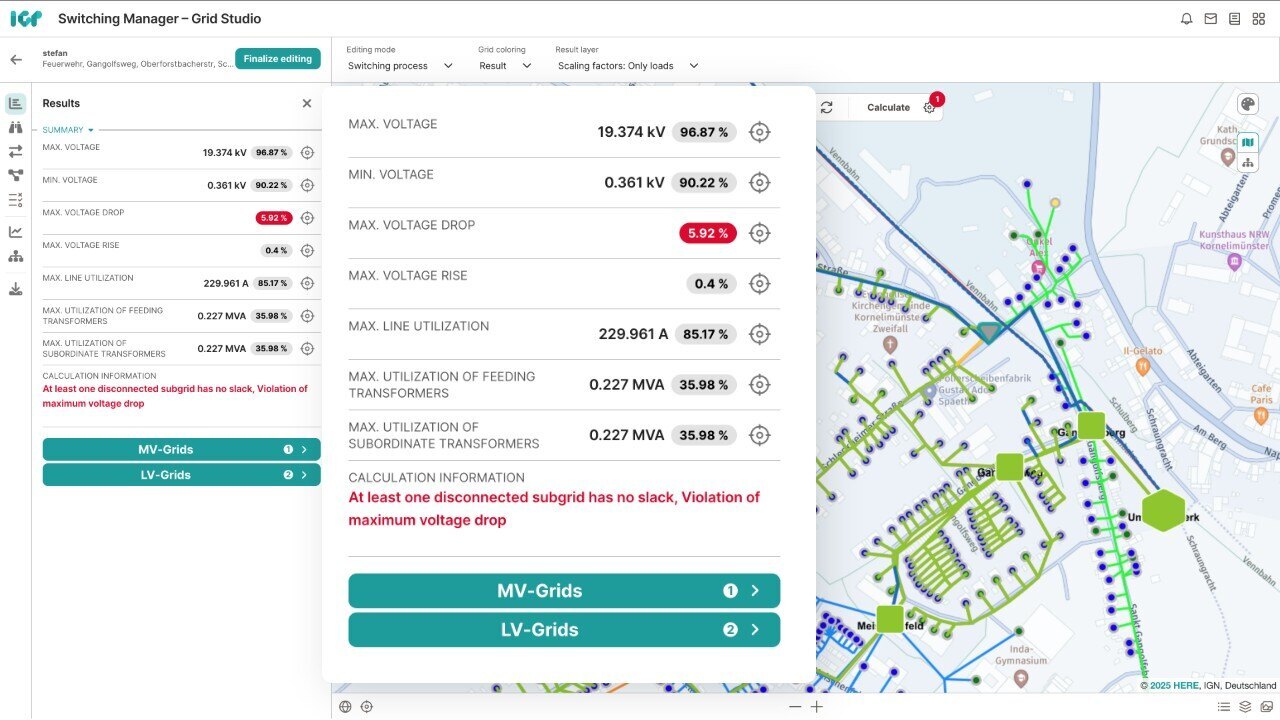The width and height of the screenshot is (1280, 720).
Task: Switch to schematic hierarchy view on map
Action: (x=1247, y=163)
